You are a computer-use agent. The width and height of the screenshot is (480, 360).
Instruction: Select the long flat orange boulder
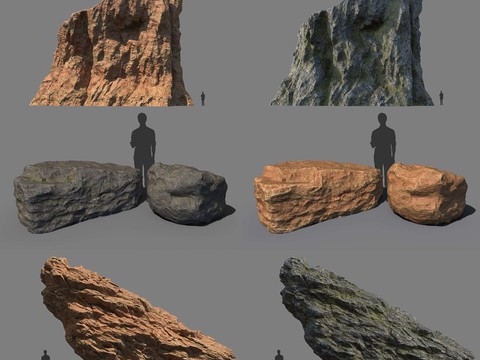click(x=317, y=196)
